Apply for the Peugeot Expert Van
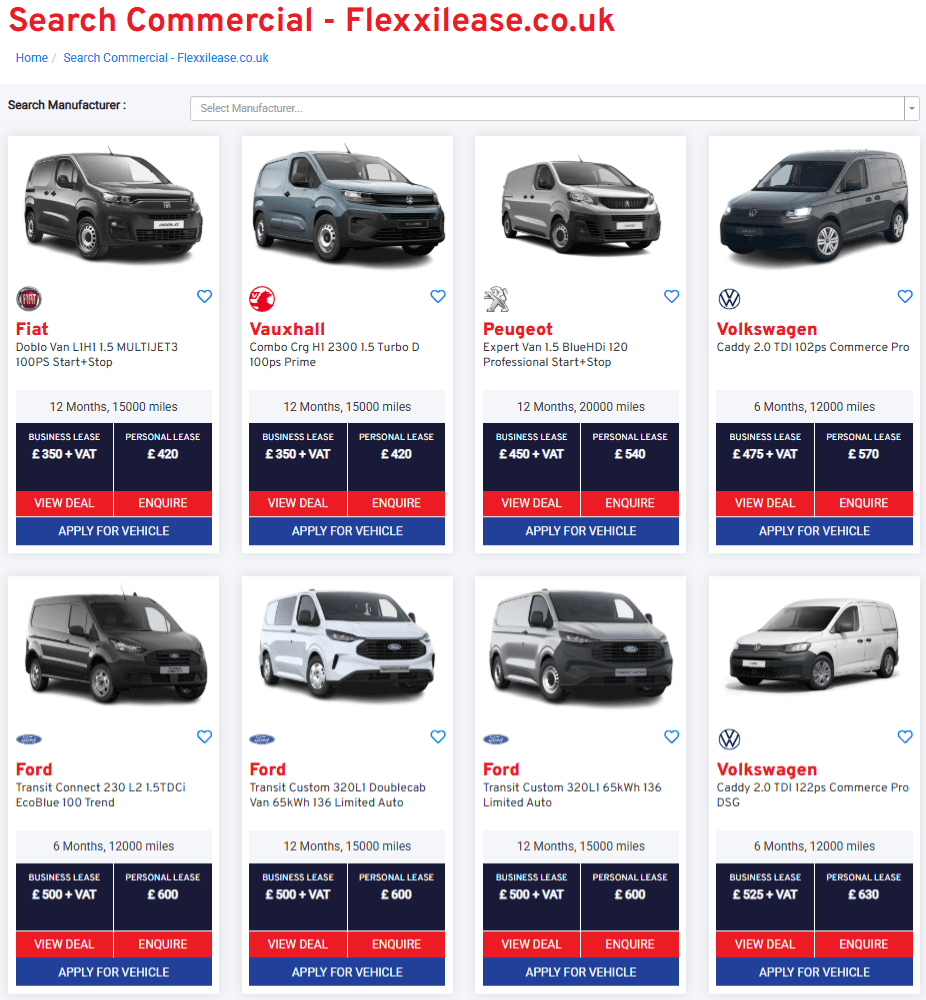Viewport: 926px width, 1000px height. (580, 531)
